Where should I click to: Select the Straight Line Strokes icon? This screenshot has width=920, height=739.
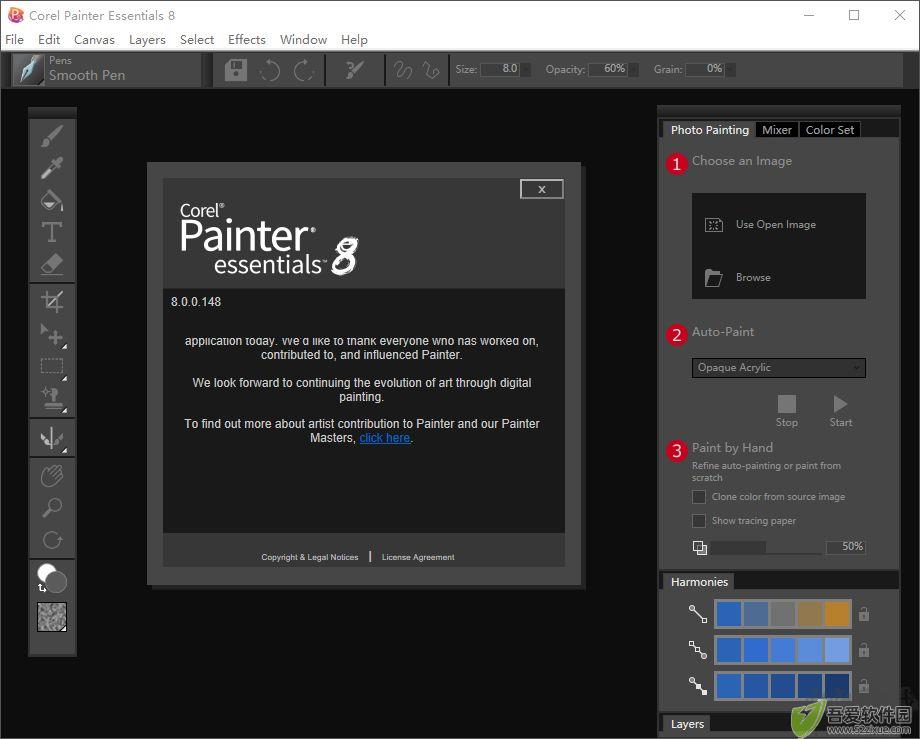click(431, 70)
